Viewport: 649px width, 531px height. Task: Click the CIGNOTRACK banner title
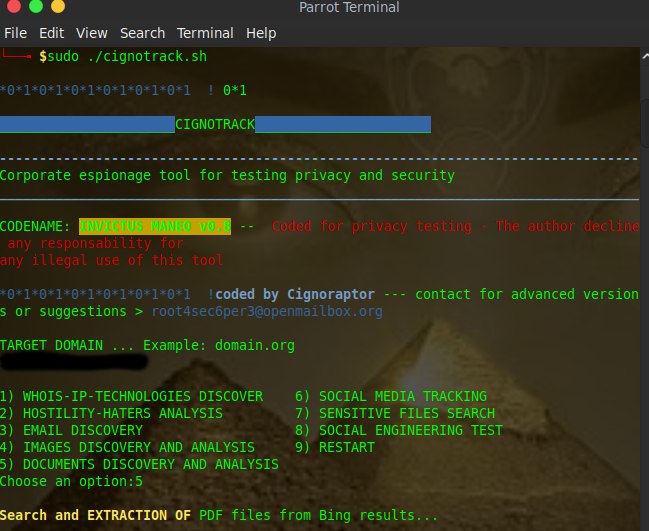pos(215,124)
